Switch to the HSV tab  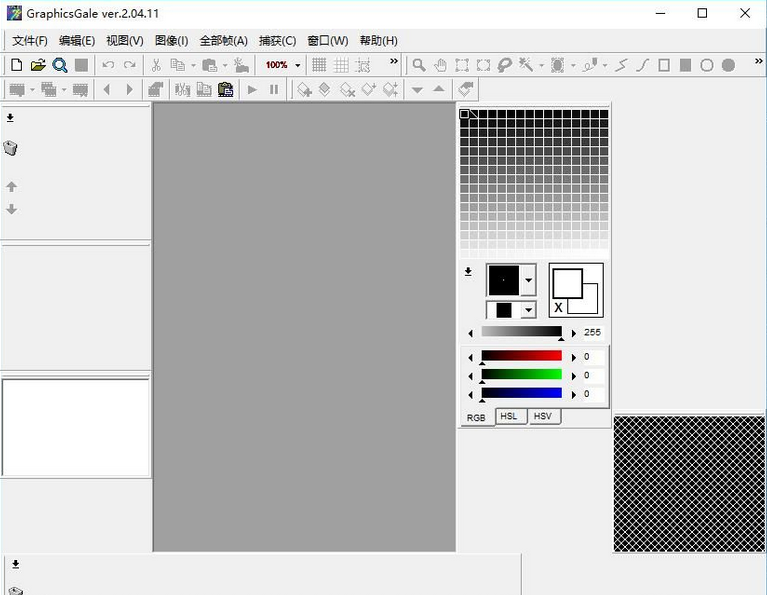tap(542, 416)
